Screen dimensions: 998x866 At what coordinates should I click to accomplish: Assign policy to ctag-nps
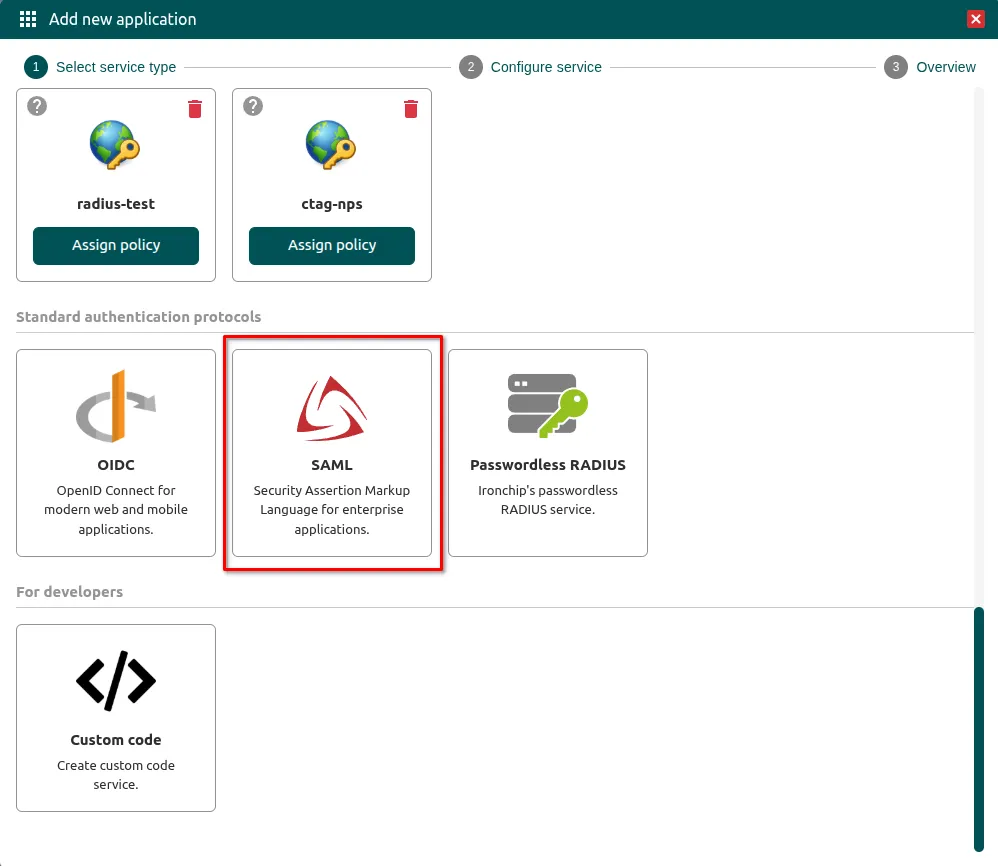[x=332, y=246]
